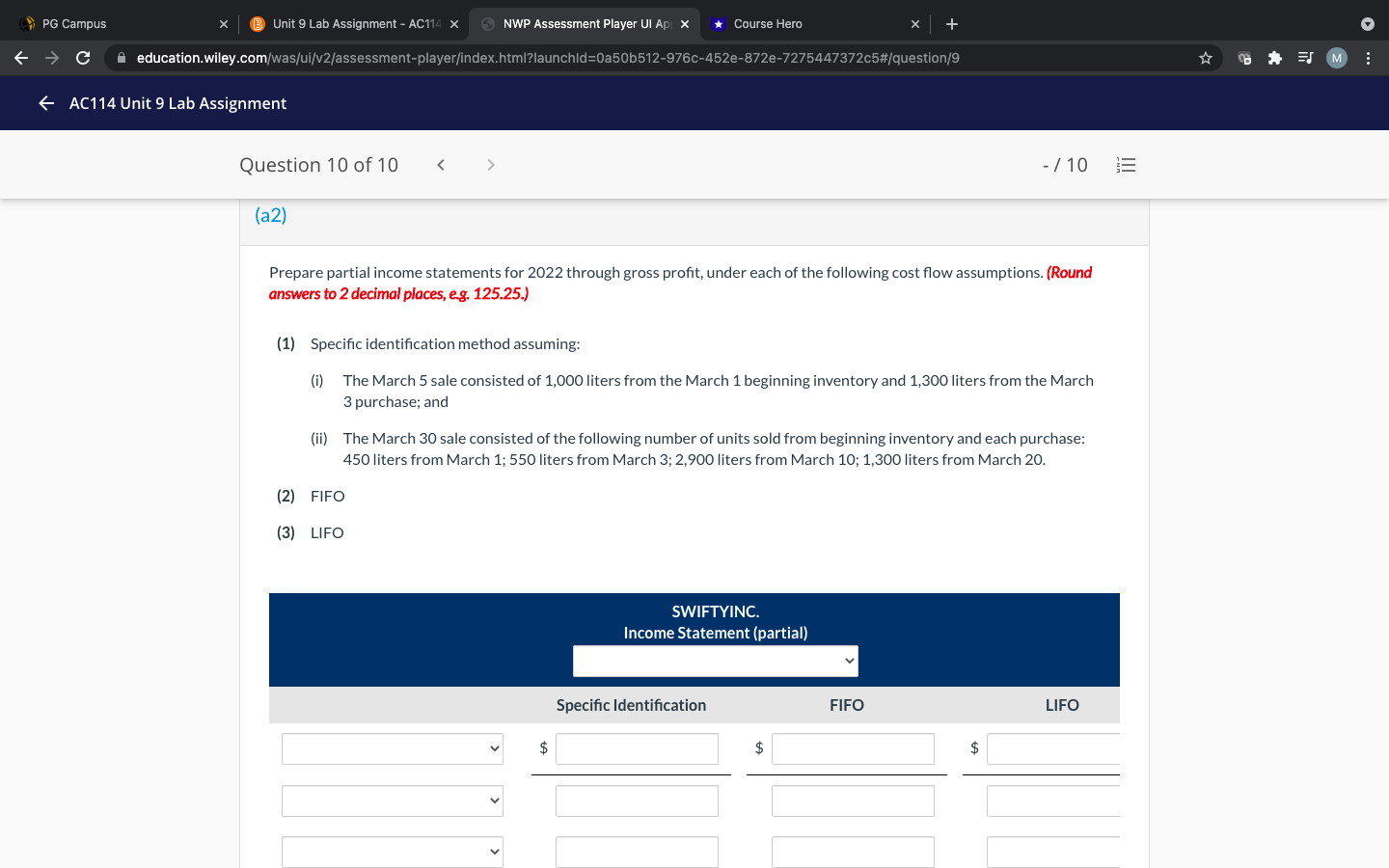
Task: Click the previous question chevron
Action: 440,165
